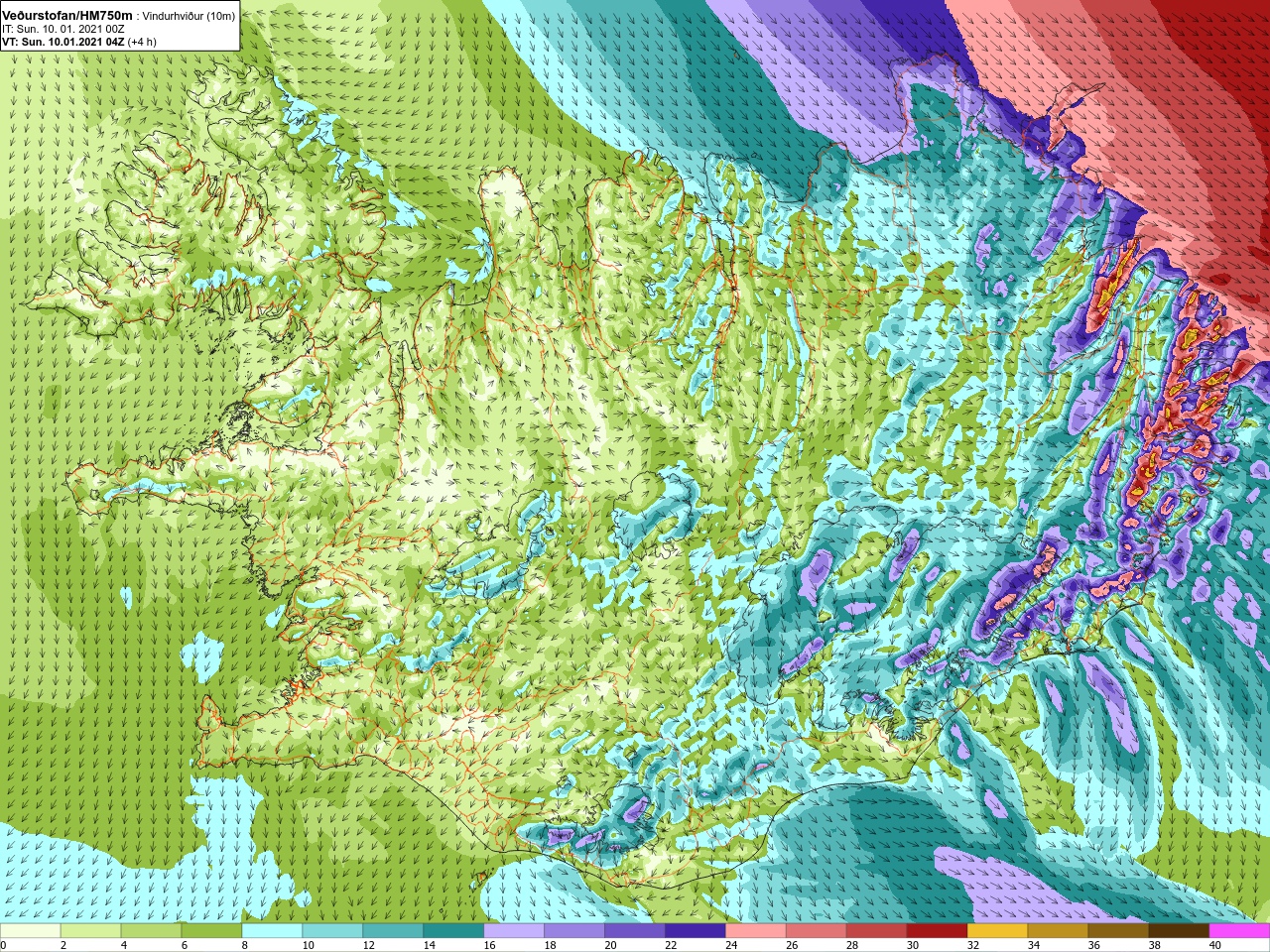Select the 32–34 yellow-gold legend swatch
1270x952 pixels.
(x=998, y=930)
